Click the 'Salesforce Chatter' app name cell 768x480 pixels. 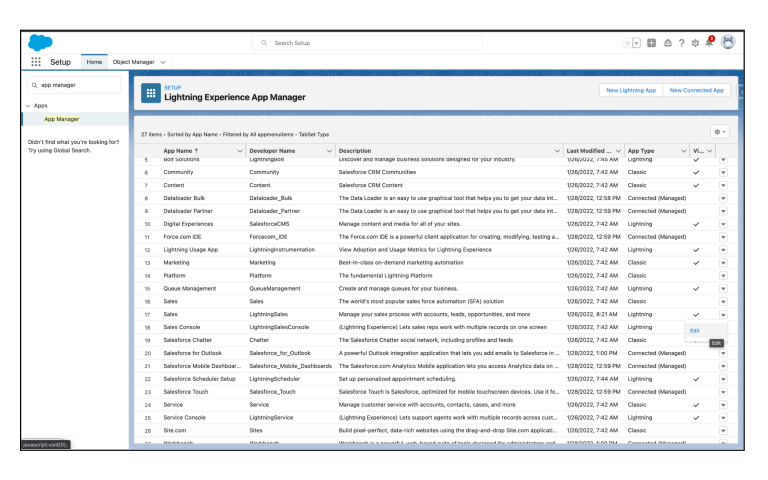188,340
